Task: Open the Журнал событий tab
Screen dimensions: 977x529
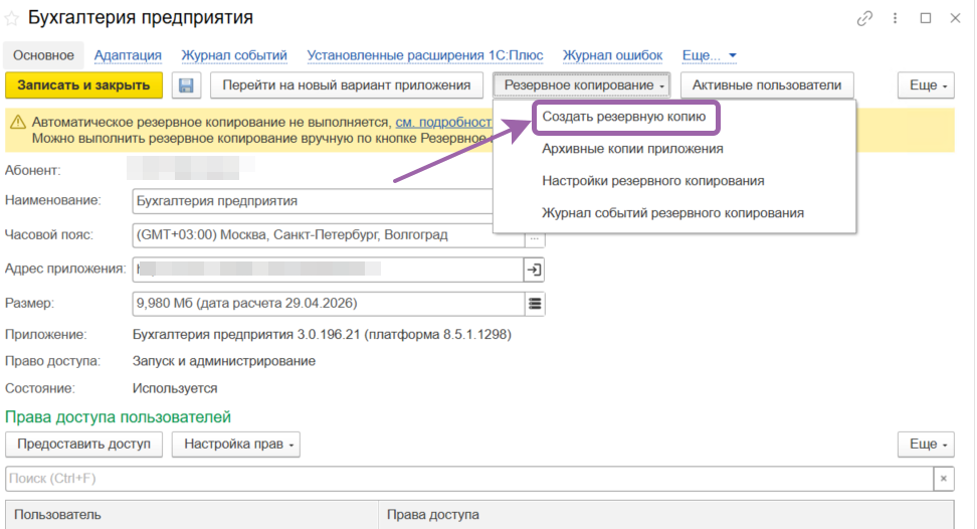Action: pos(234,55)
